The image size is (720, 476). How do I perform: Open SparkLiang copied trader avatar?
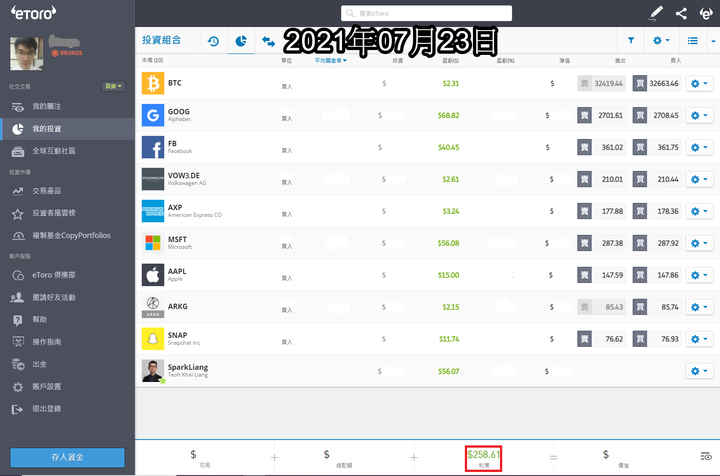coord(153,371)
